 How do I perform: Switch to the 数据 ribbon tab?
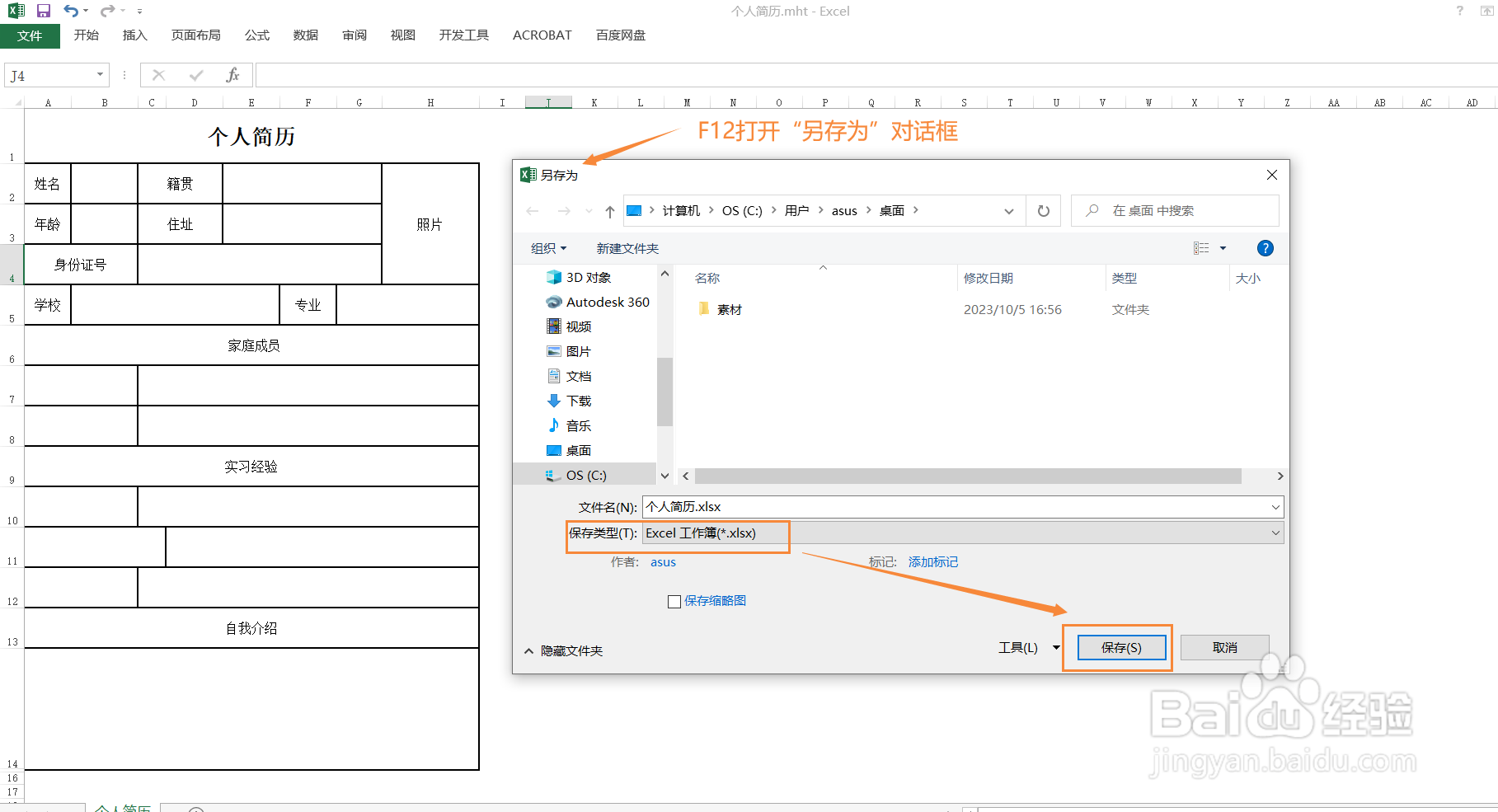pos(304,35)
